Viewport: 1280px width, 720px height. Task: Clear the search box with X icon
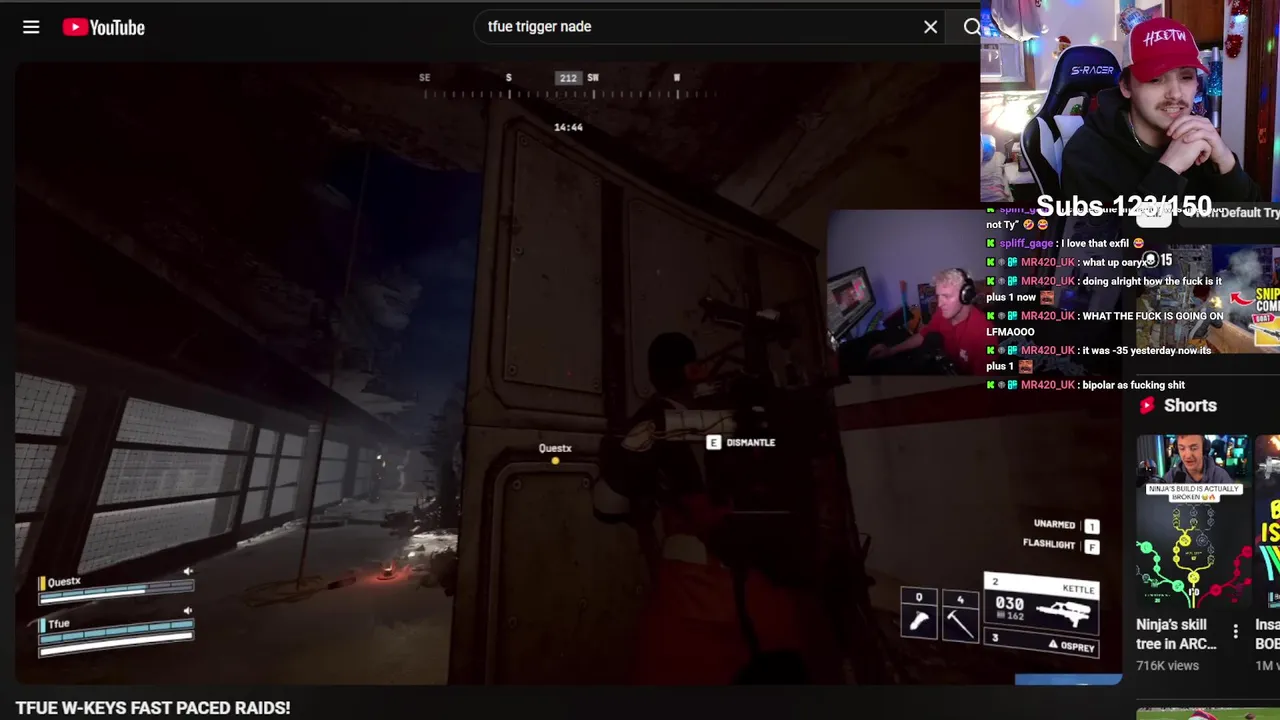point(930,27)
